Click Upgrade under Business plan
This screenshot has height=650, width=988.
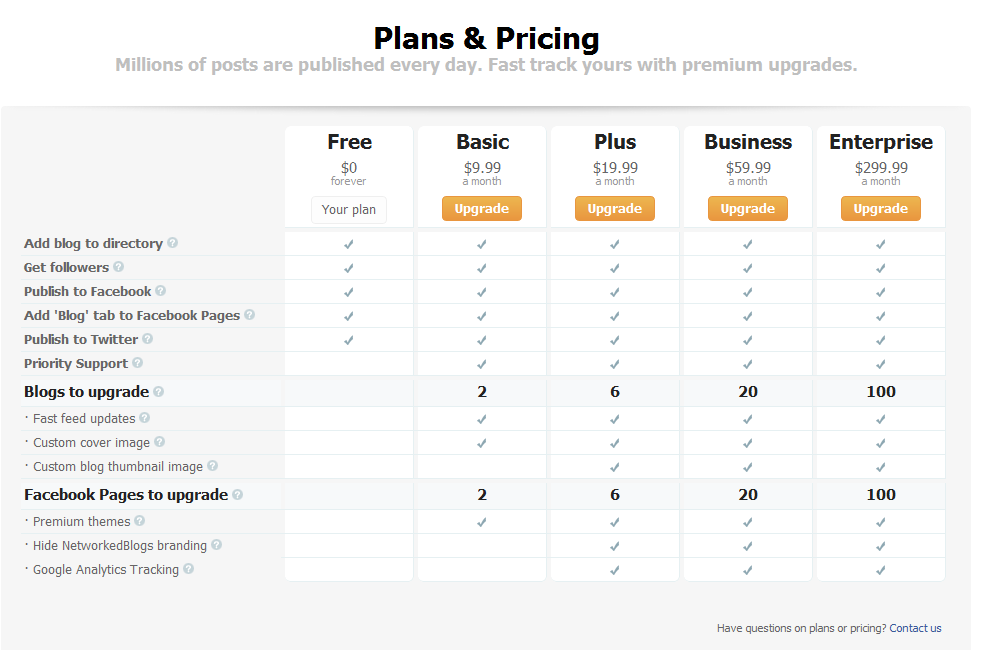pos(747,208)
